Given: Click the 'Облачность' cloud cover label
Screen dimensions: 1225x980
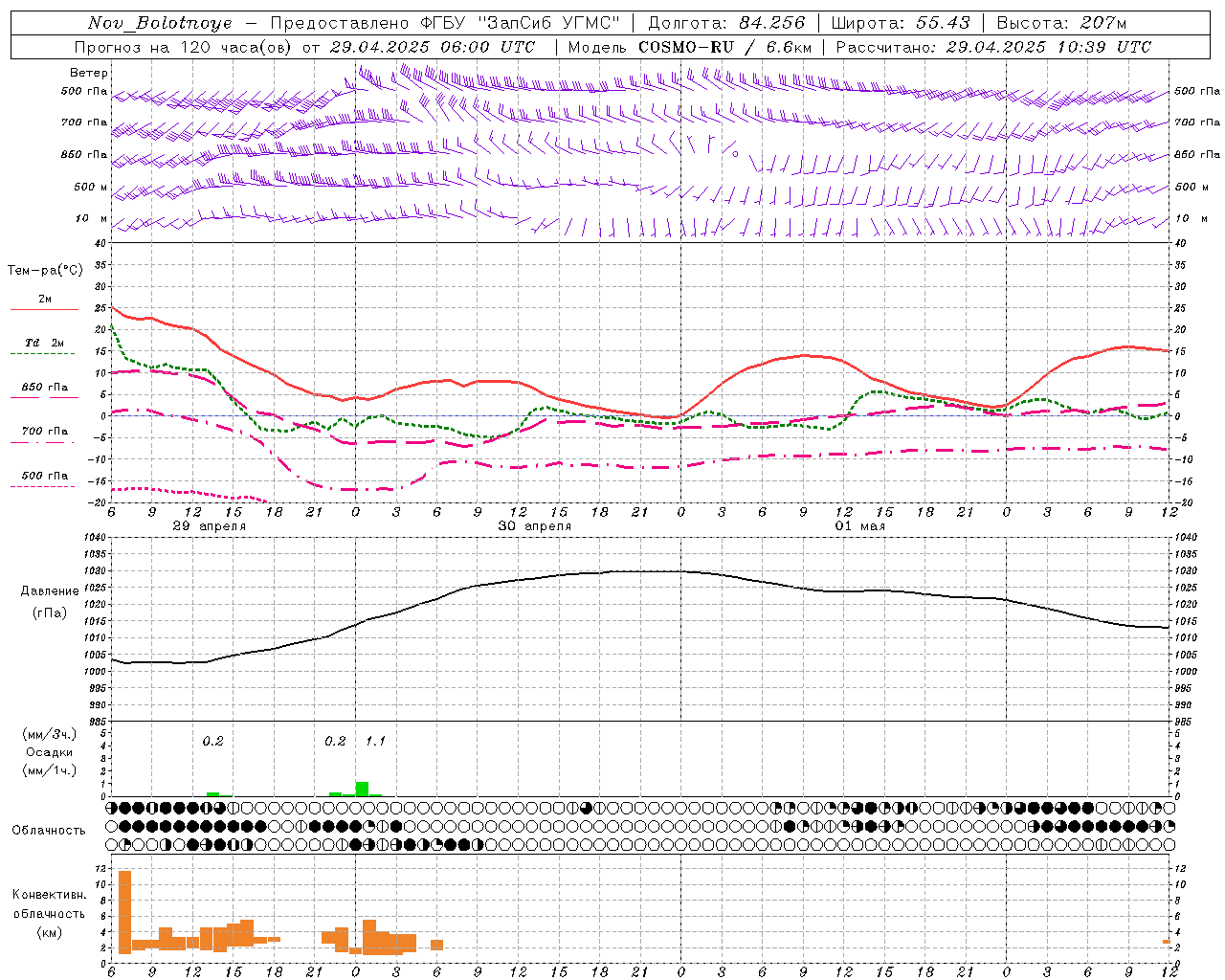Looking at the screenshot, I should 49,830.
